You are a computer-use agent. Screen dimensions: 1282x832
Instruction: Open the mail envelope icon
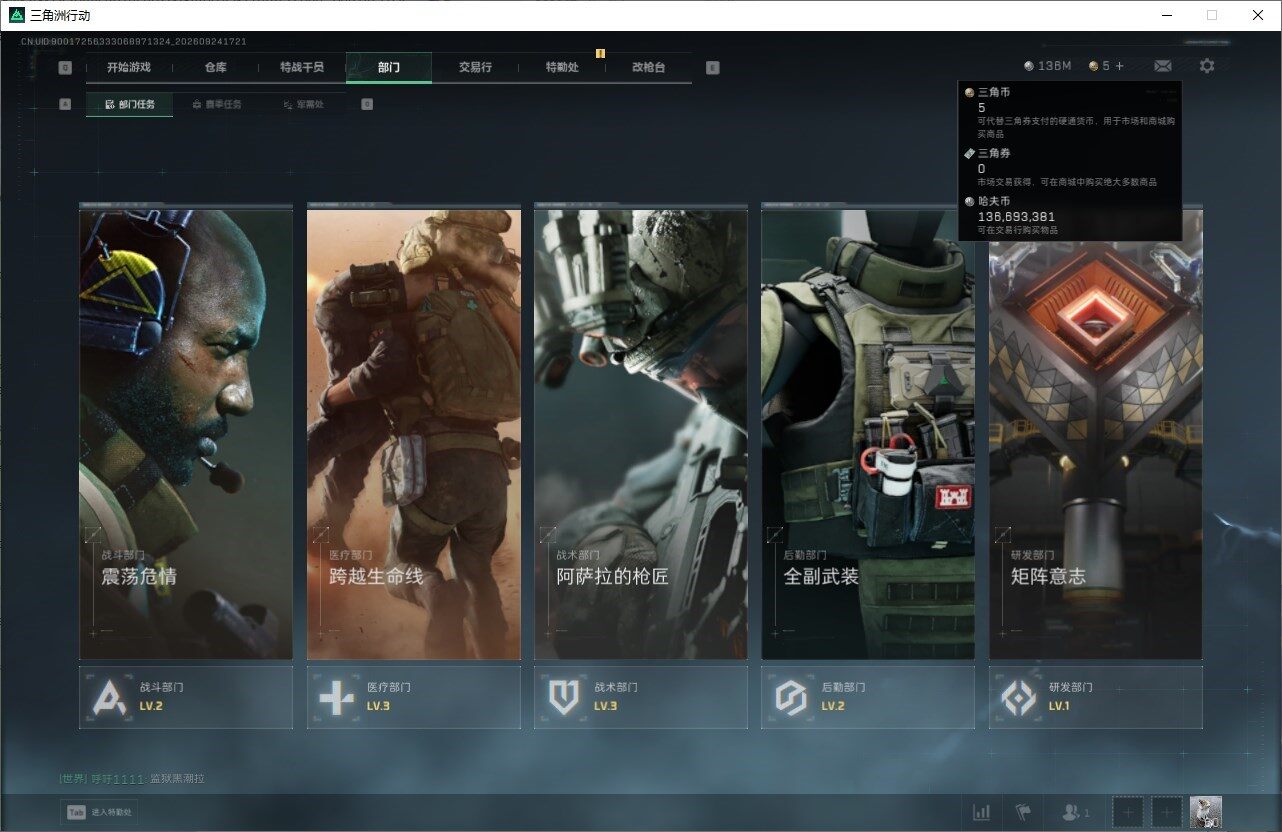1163,66
